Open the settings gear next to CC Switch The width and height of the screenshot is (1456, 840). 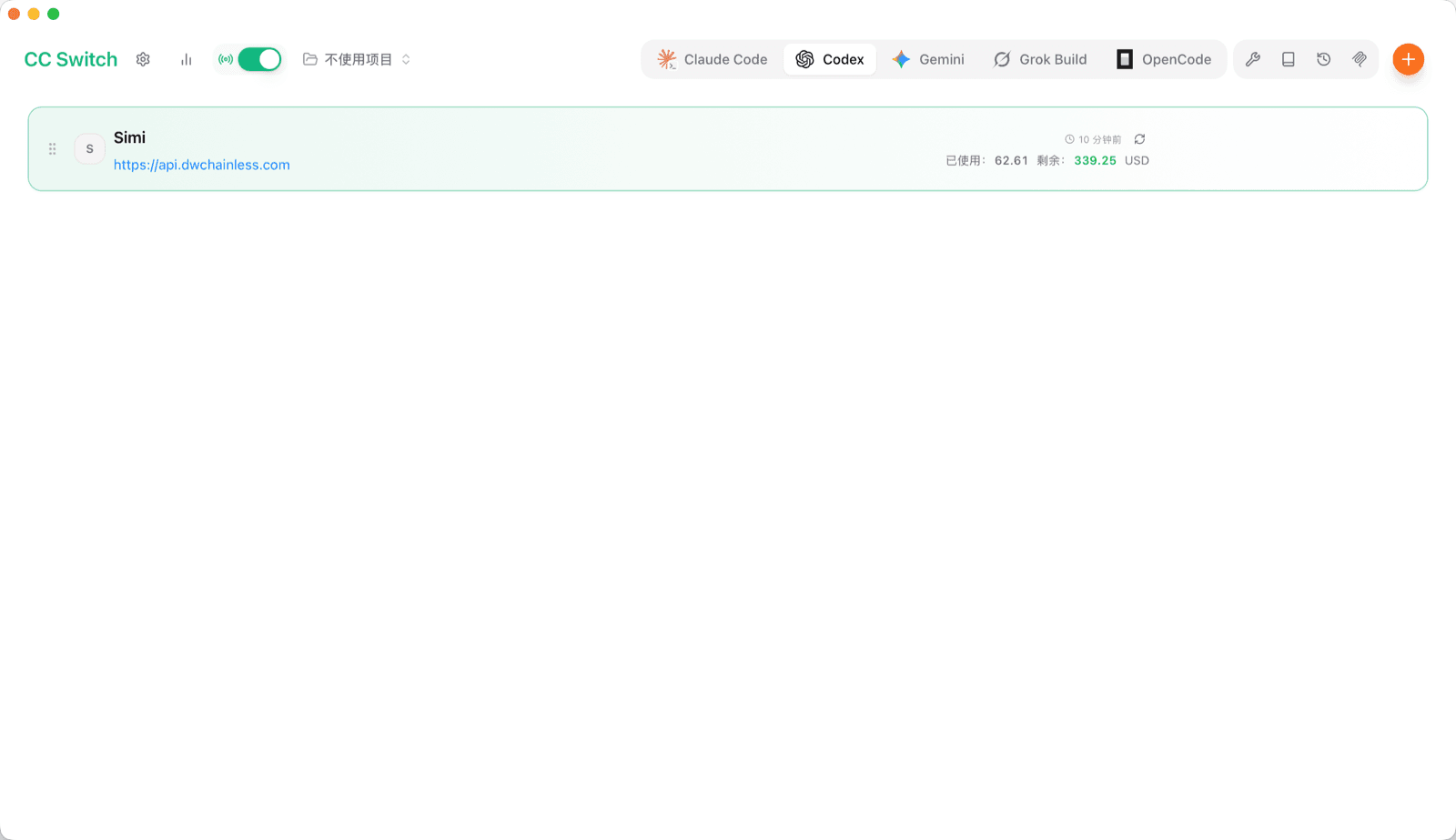click(143, 59)
